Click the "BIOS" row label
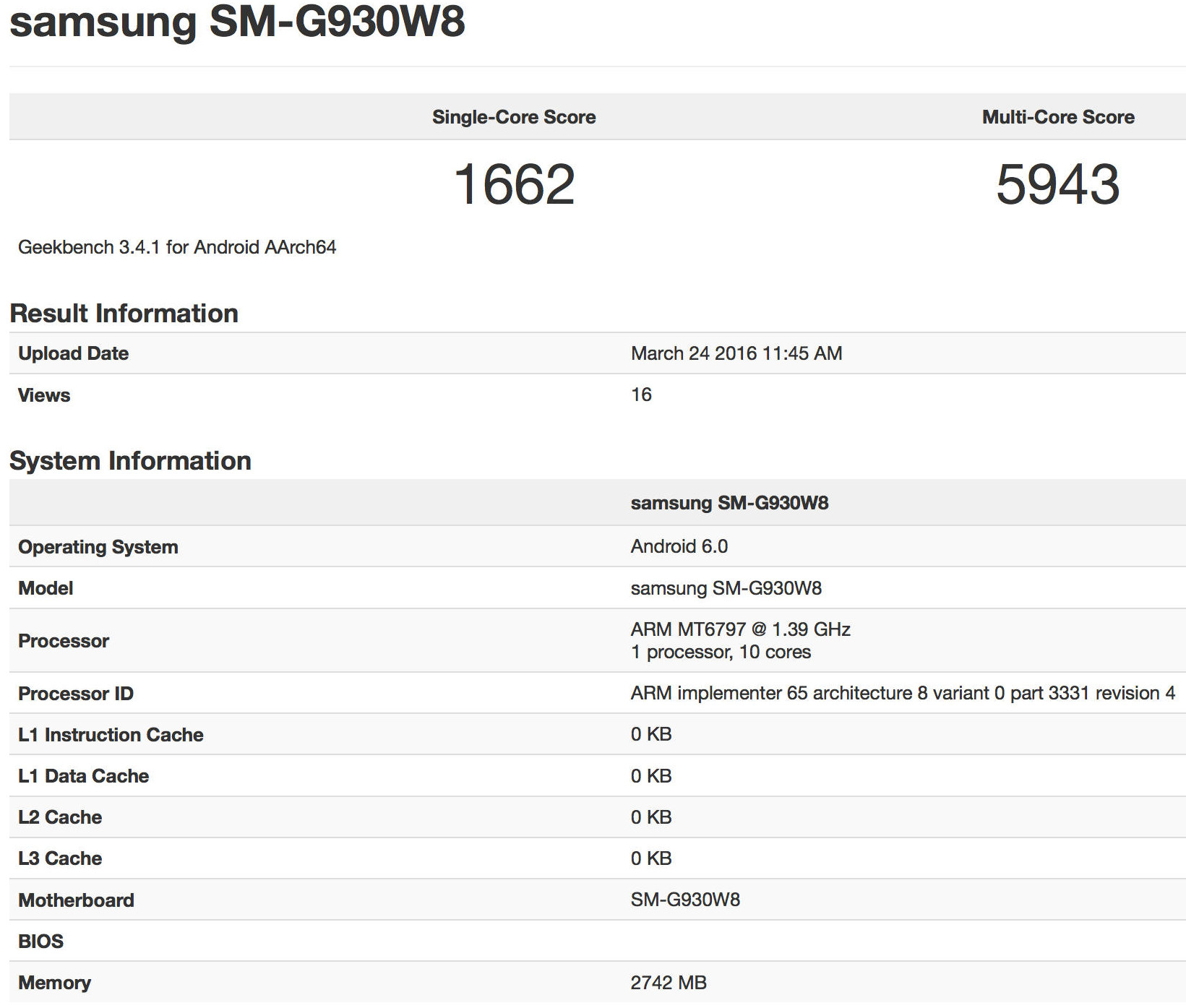This screenshot has height=1008, width=1186. pyautogui.click(x=40, y=942)
